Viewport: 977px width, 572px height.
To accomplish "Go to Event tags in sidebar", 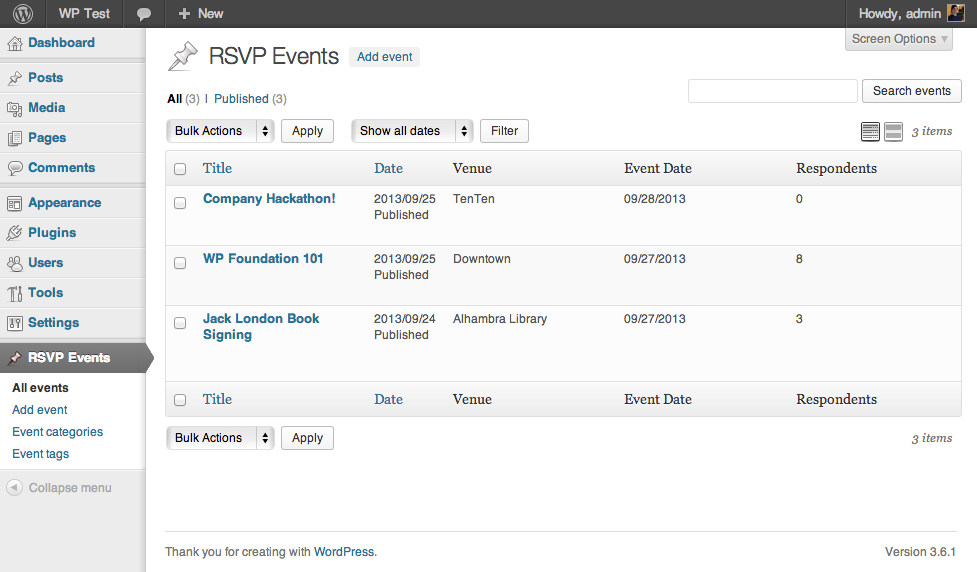I will [40, 454].
